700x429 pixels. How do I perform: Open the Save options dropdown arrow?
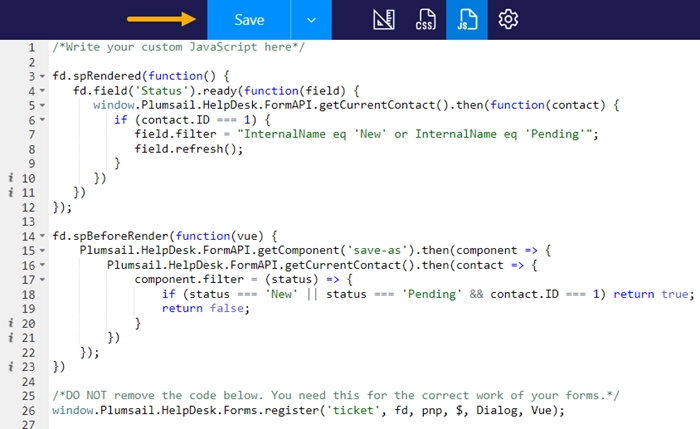[x=311, y=20]
